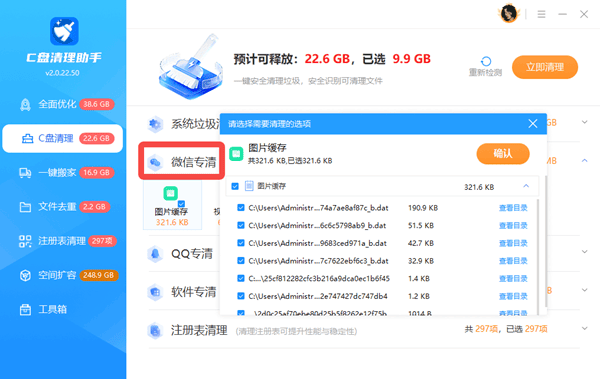Click the 微信专清 WeChat icon
The image size is (600, 379).
(x=155, y=162)
